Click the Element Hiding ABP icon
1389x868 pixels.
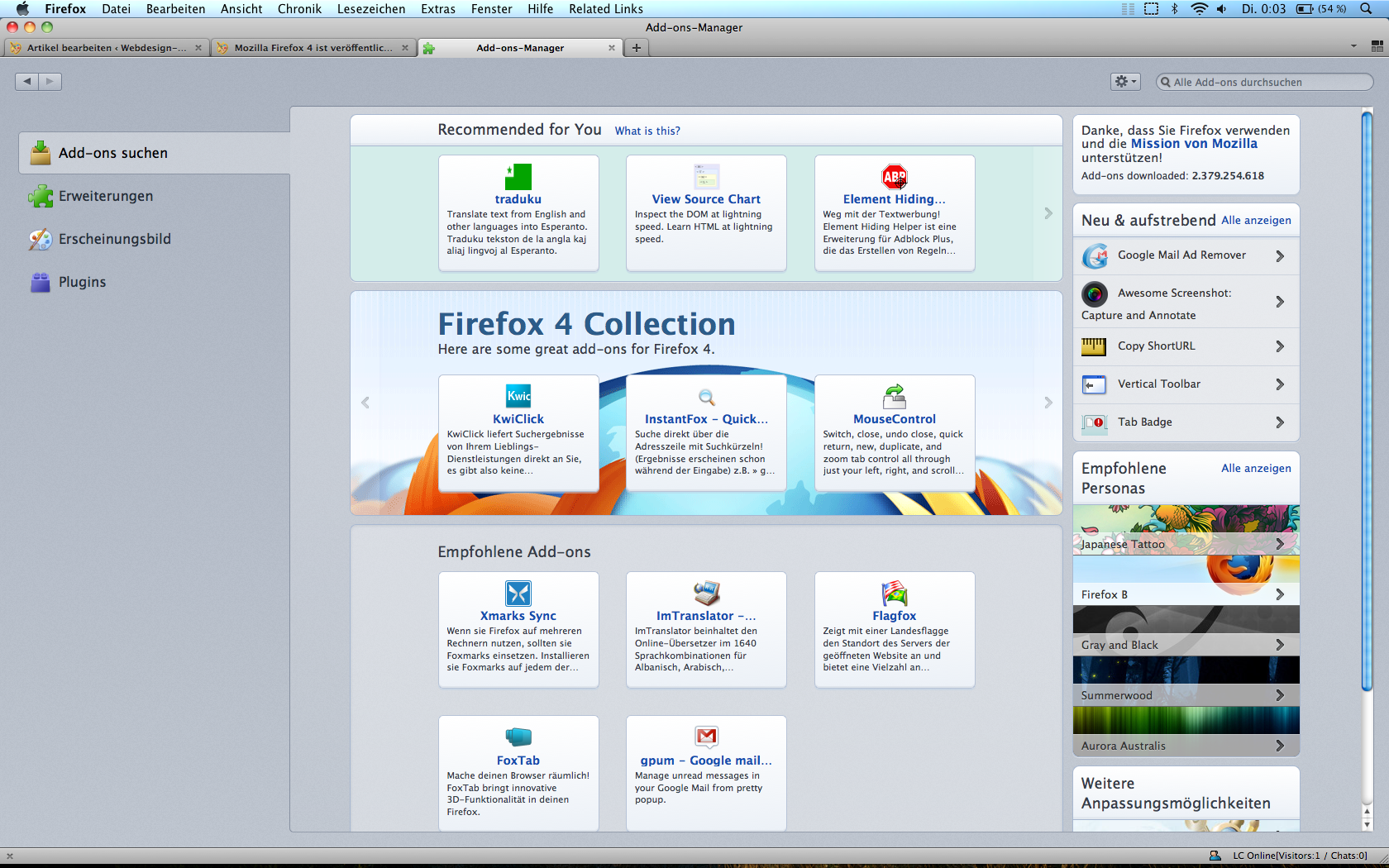895,176
